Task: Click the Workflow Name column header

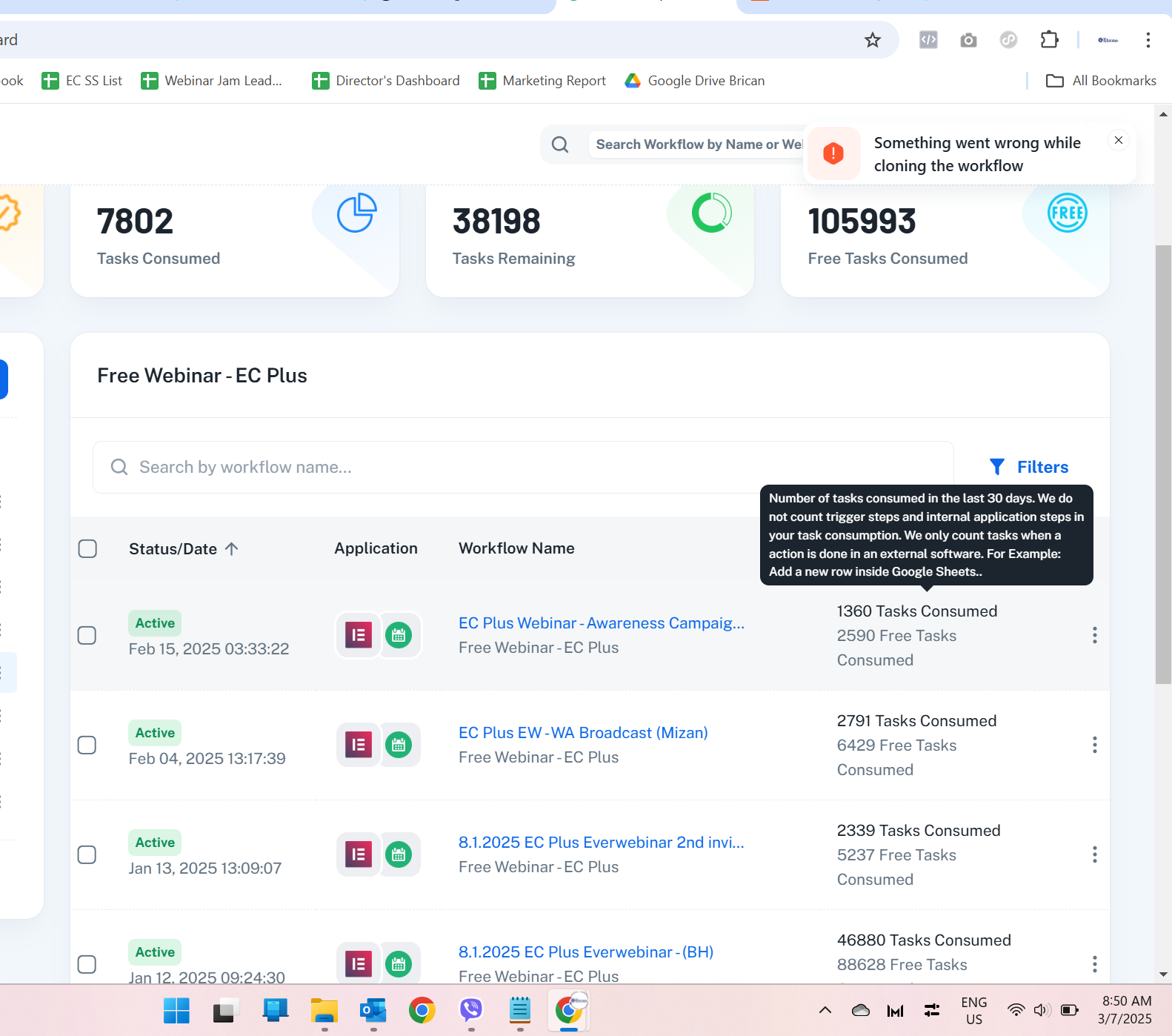Action: (516, 548)
